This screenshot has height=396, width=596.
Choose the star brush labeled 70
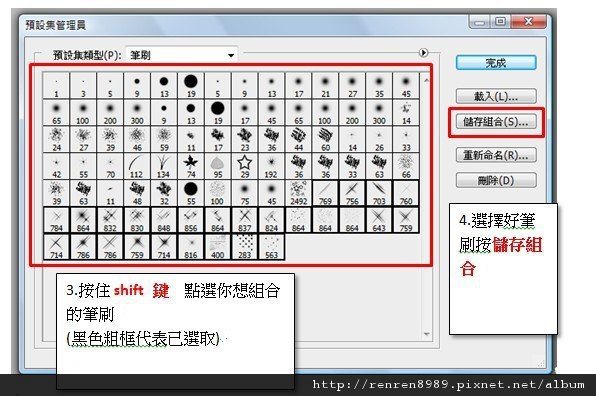pyautogui.click(x=110, y=167)
